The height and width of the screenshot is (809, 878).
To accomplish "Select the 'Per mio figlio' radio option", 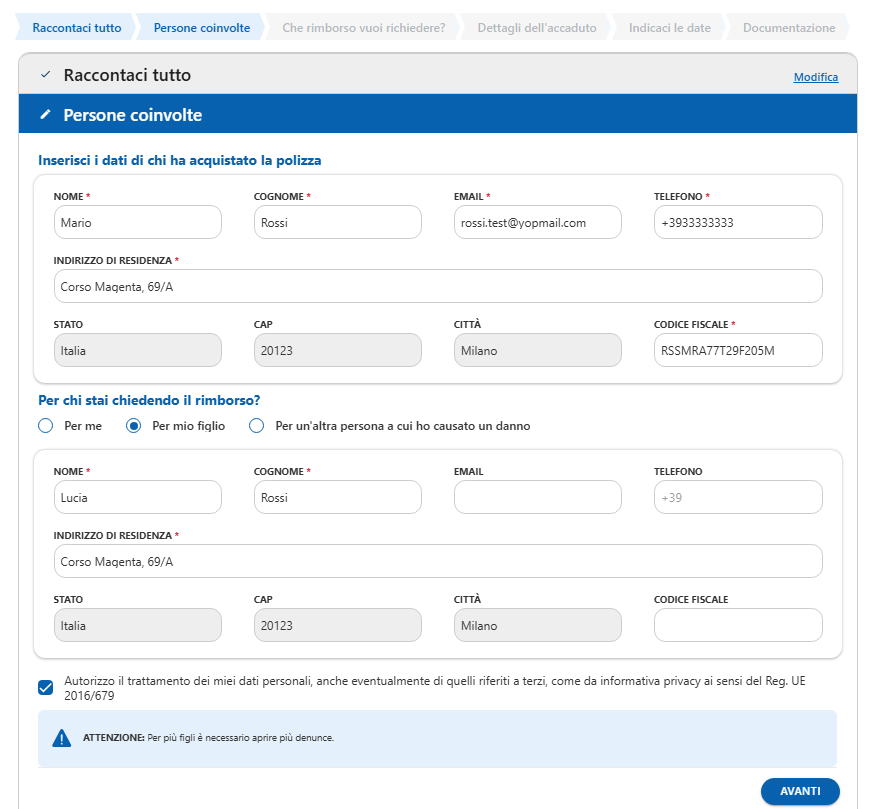I will click(133, 426).
